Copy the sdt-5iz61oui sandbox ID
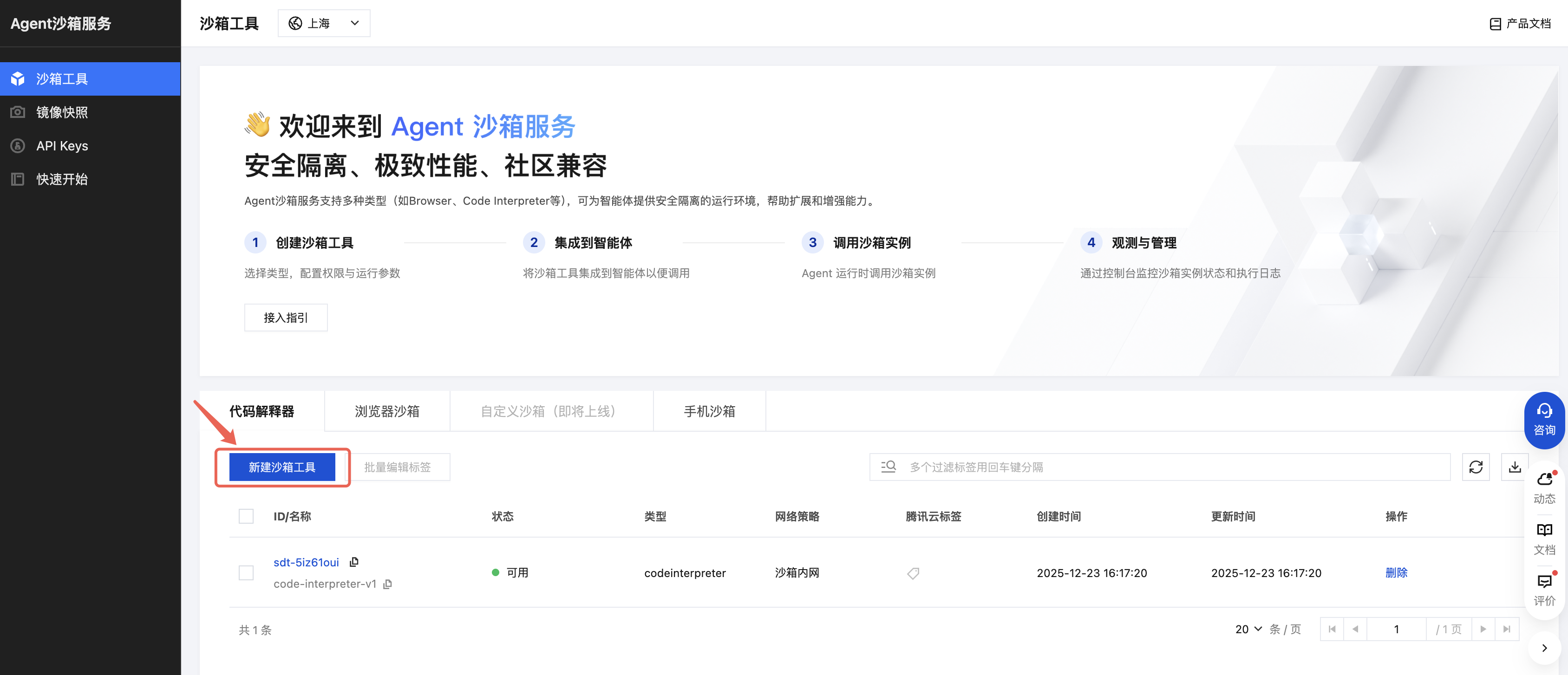The height and width of the screenshot is (675, 1568). tap(354, 562)
